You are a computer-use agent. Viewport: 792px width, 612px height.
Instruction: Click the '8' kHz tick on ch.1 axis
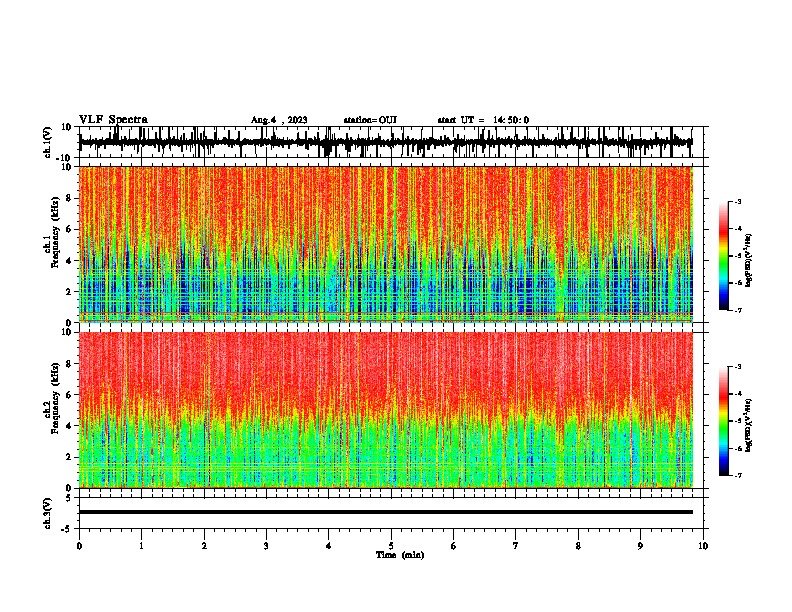(69, 198)
